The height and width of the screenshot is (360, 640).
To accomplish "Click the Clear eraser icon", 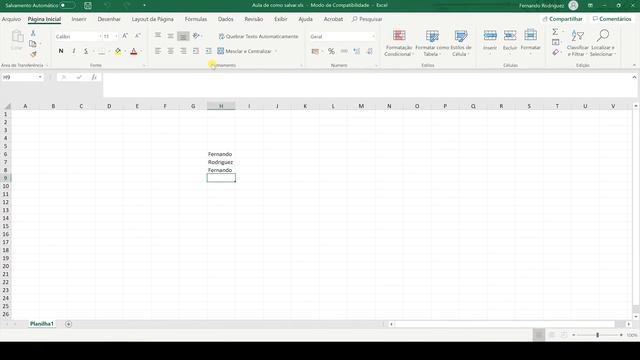I will [x=556, y=52].
